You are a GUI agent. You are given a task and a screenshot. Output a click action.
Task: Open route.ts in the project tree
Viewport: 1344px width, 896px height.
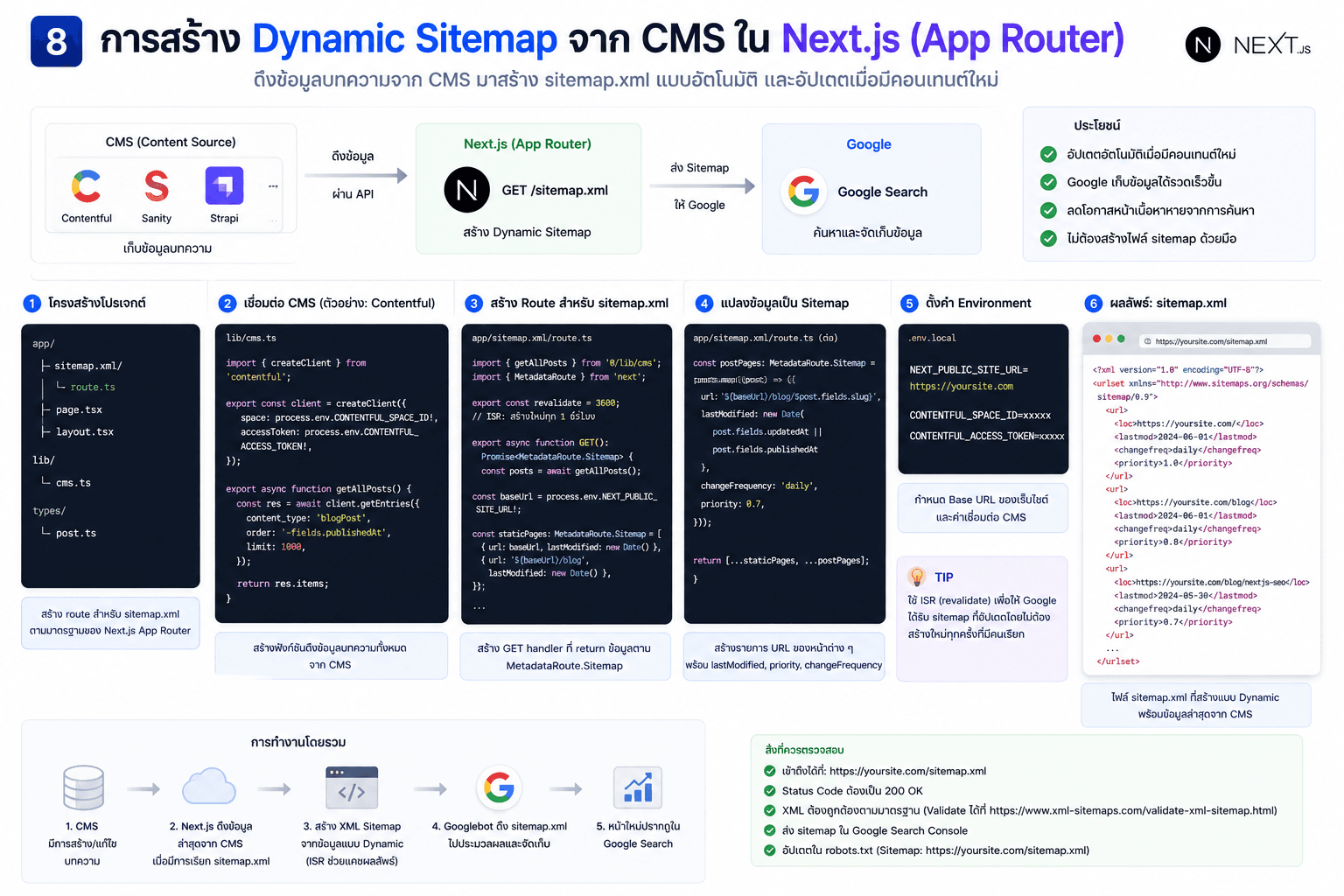(93, 387)
